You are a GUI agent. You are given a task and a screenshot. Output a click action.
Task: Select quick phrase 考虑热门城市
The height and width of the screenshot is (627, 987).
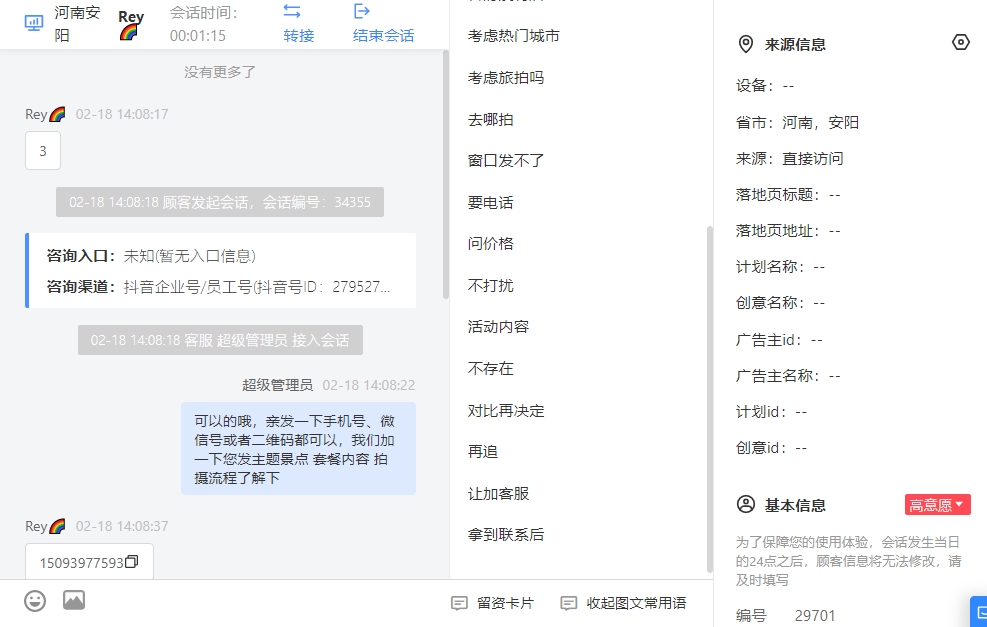[x=514, y=36]
